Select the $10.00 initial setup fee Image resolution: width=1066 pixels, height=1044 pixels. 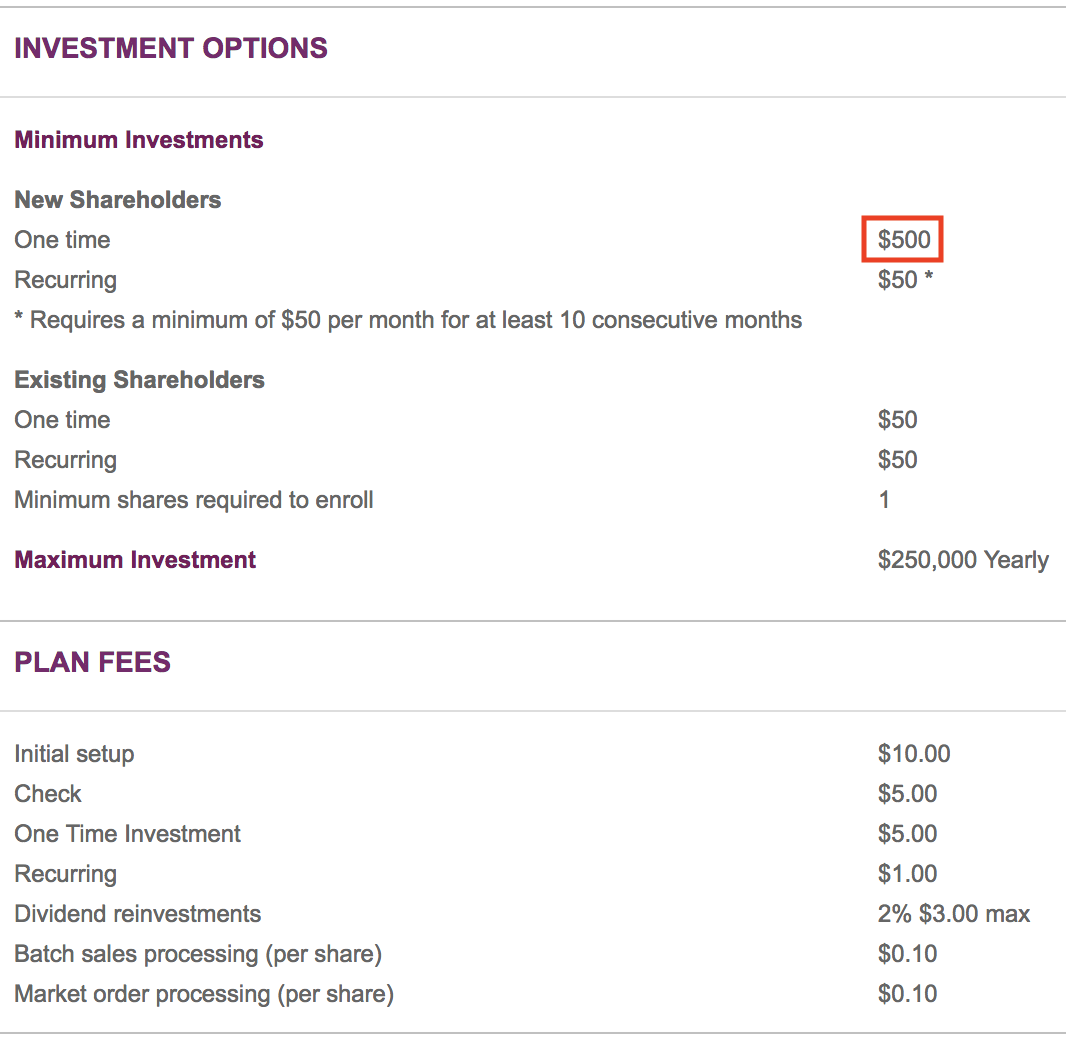[x=914, y=753]
